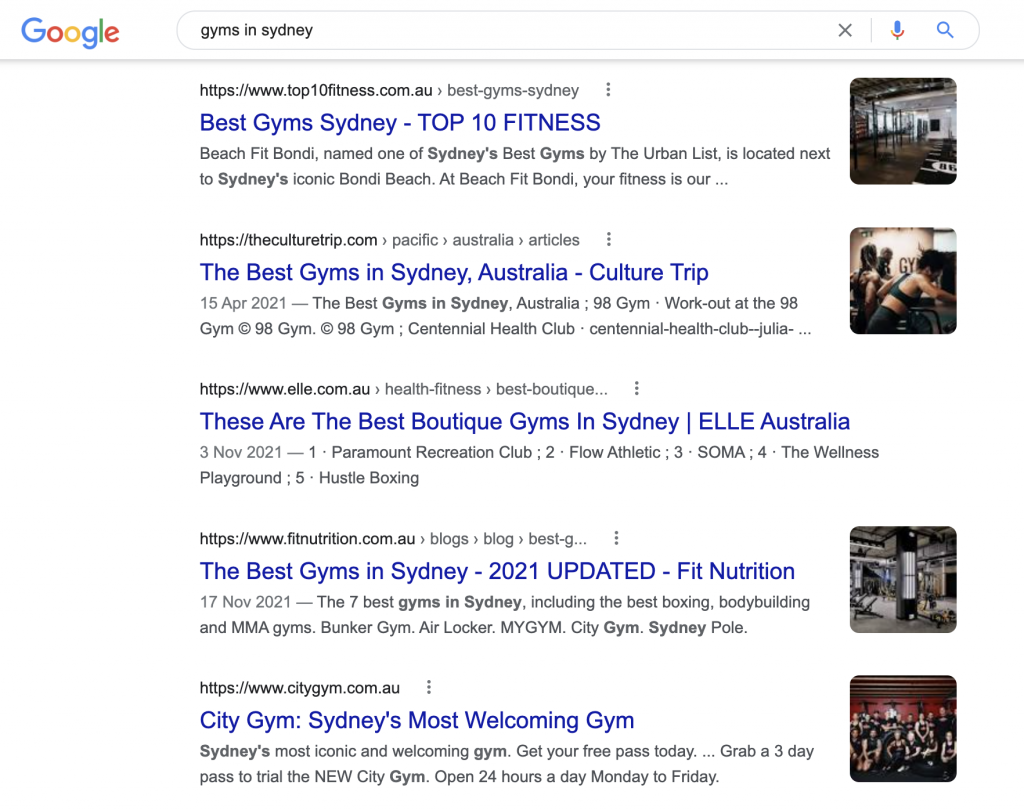Click the top10fitness.com.au URL breadcrumb
Image resolution: width=1024 pixels, height=810 pixels.
[389, 90]
